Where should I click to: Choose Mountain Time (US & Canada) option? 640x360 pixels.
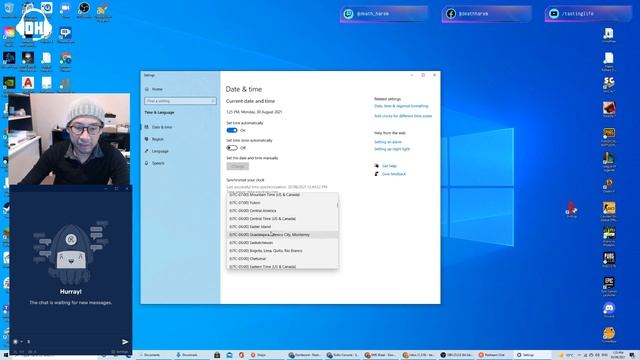(x=282, y=195)
